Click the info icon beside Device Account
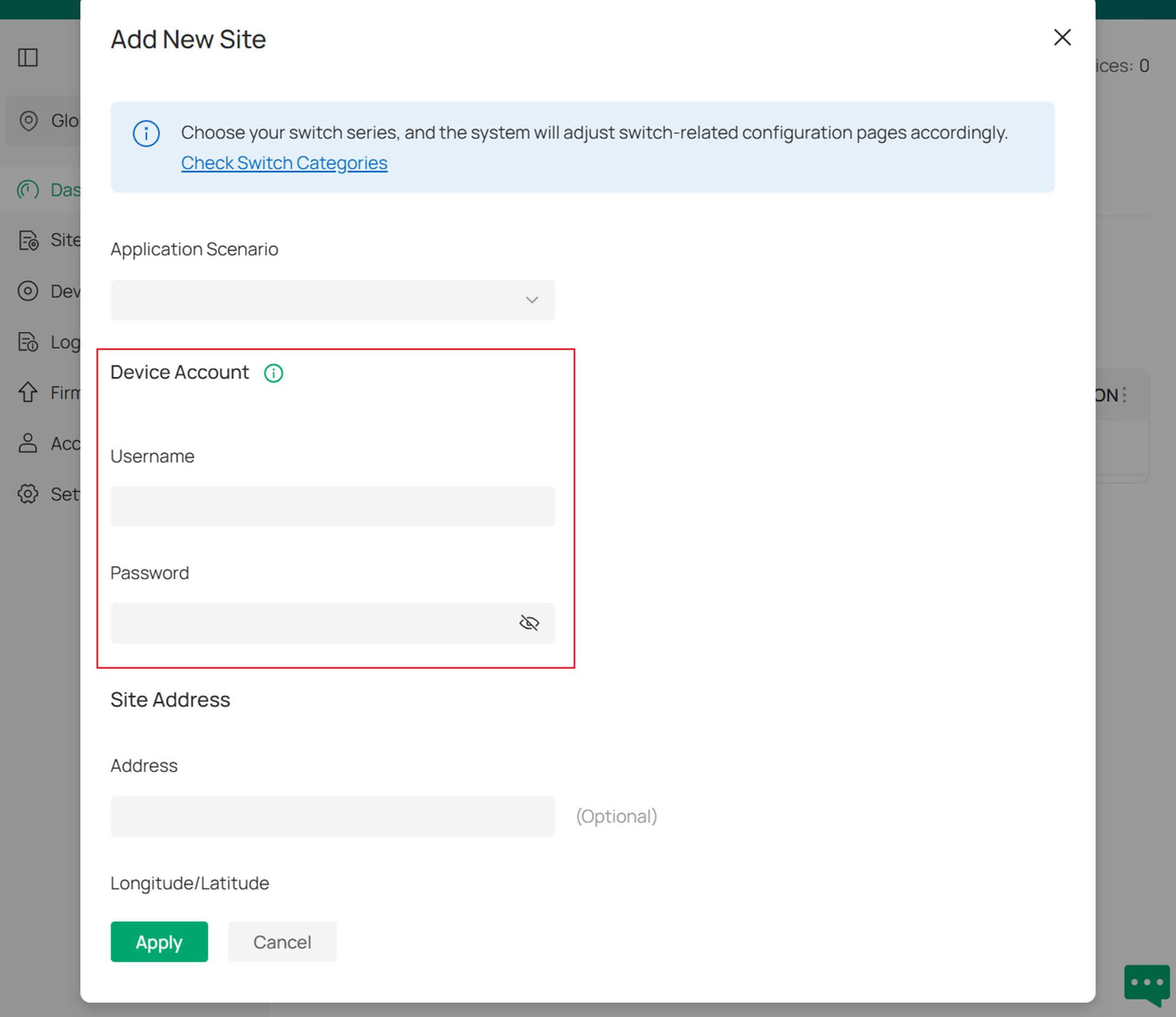This screenshot has height=1017, width=1176. (273, 373)
